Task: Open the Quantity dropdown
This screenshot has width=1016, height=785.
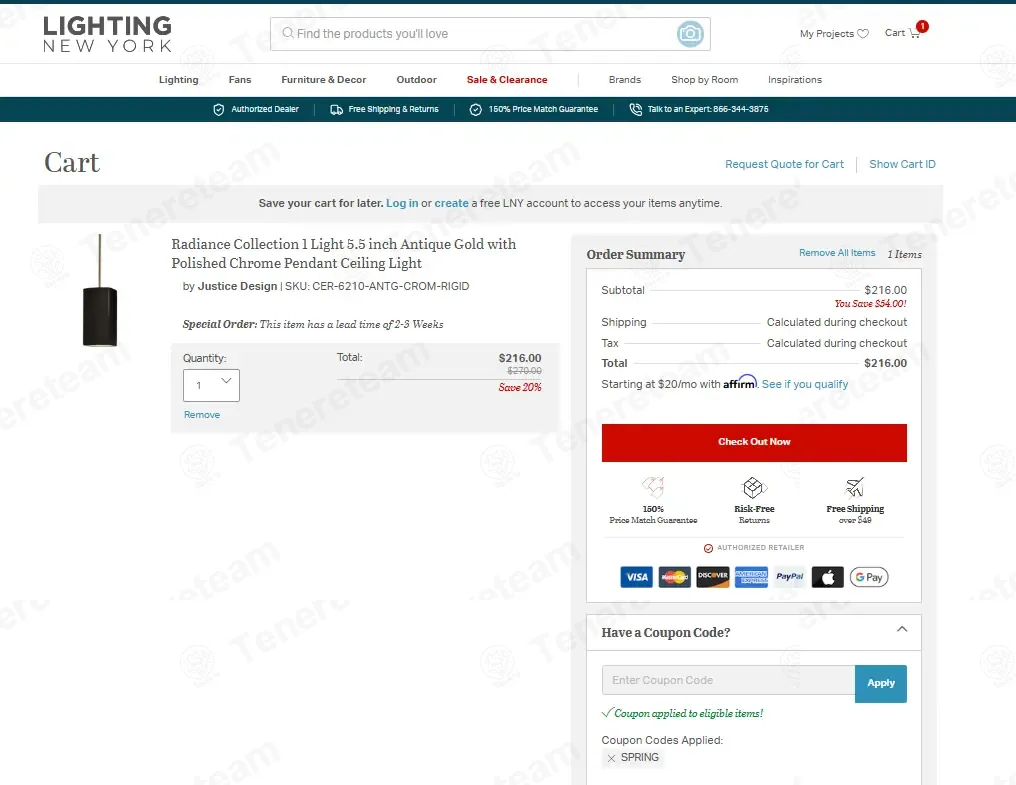Action: pyautogui.click(x=211, y=385)
